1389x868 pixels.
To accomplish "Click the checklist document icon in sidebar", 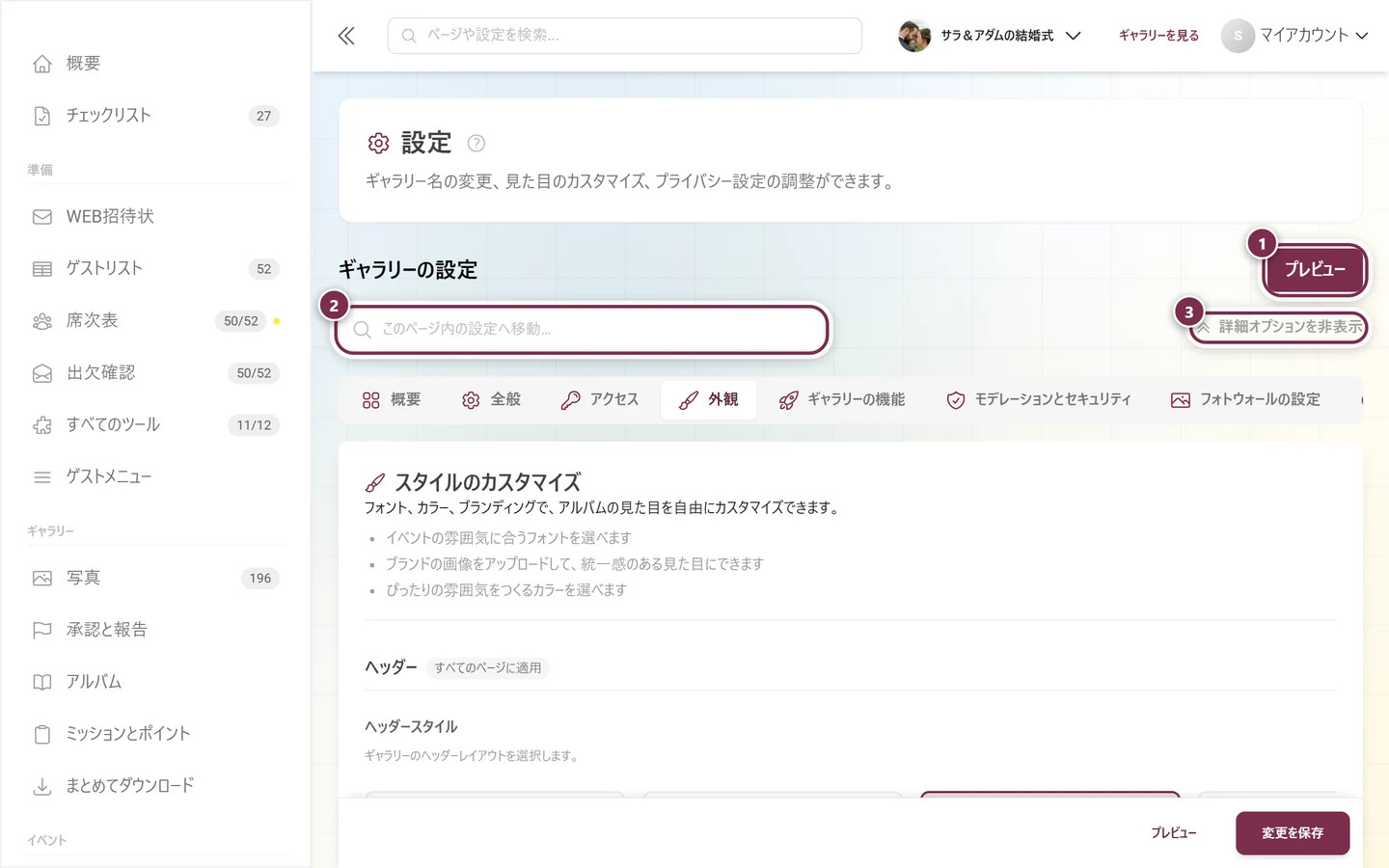I will [42, 116].
